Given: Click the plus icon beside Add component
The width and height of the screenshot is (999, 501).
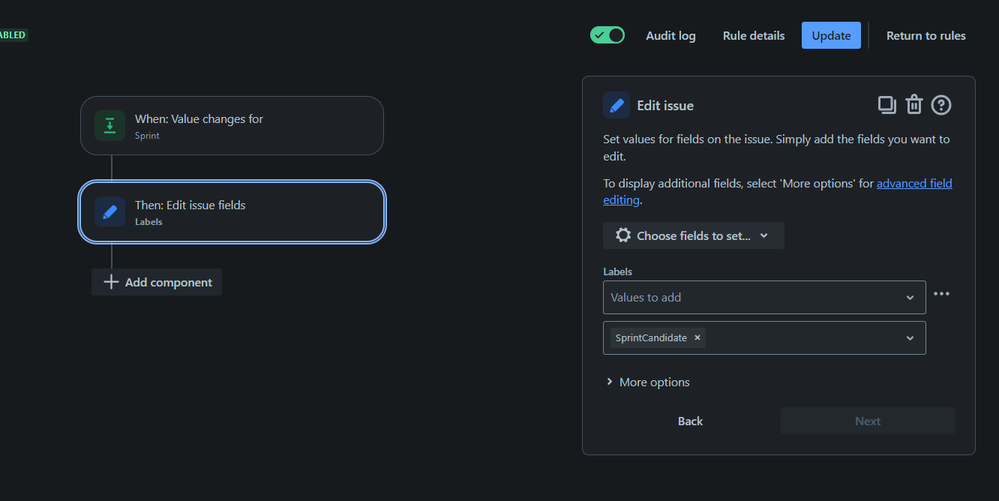Looking at the screenshot, I should click(x=111, y=282).
